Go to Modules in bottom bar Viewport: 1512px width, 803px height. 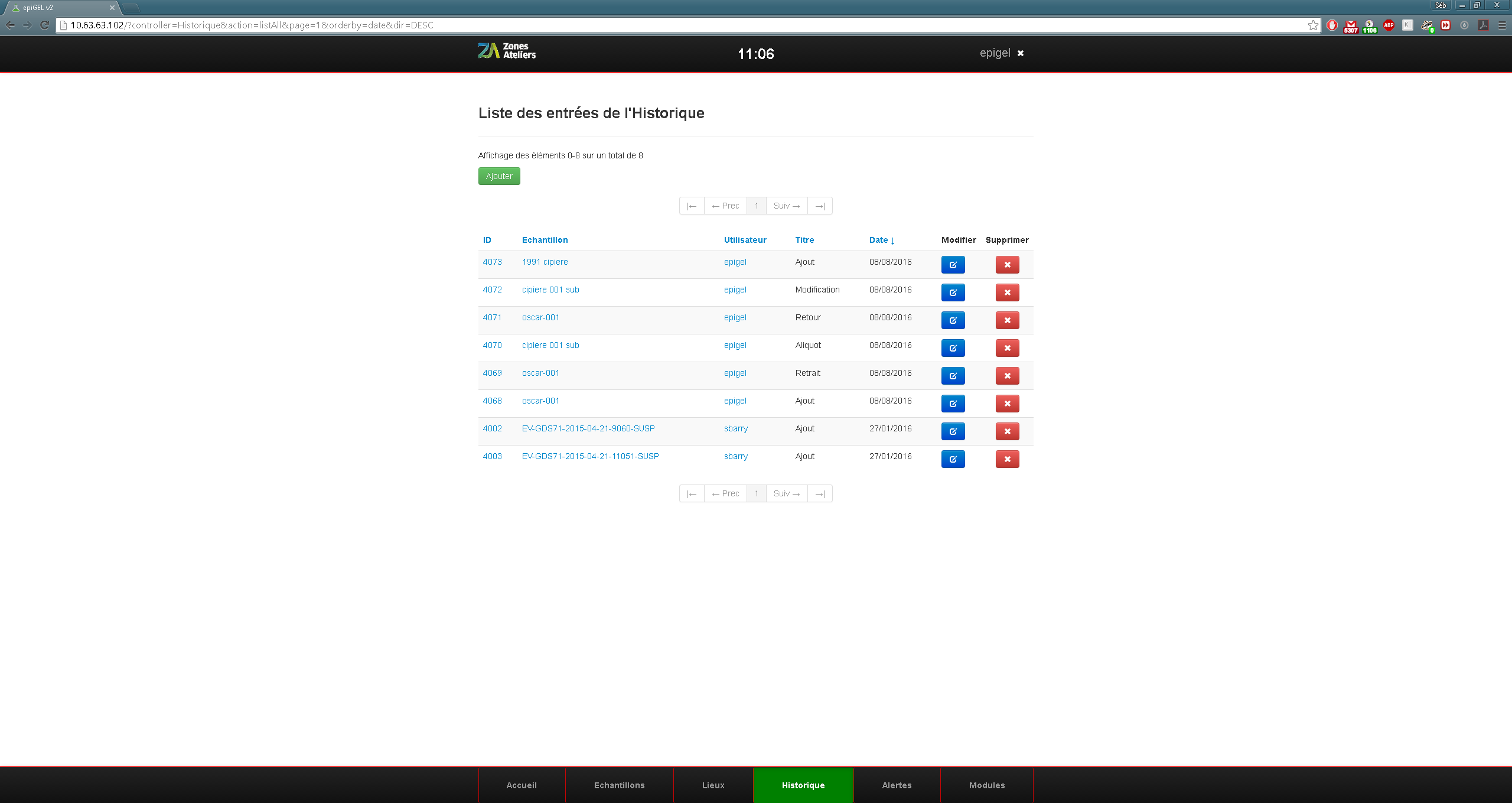click(986, 785)
